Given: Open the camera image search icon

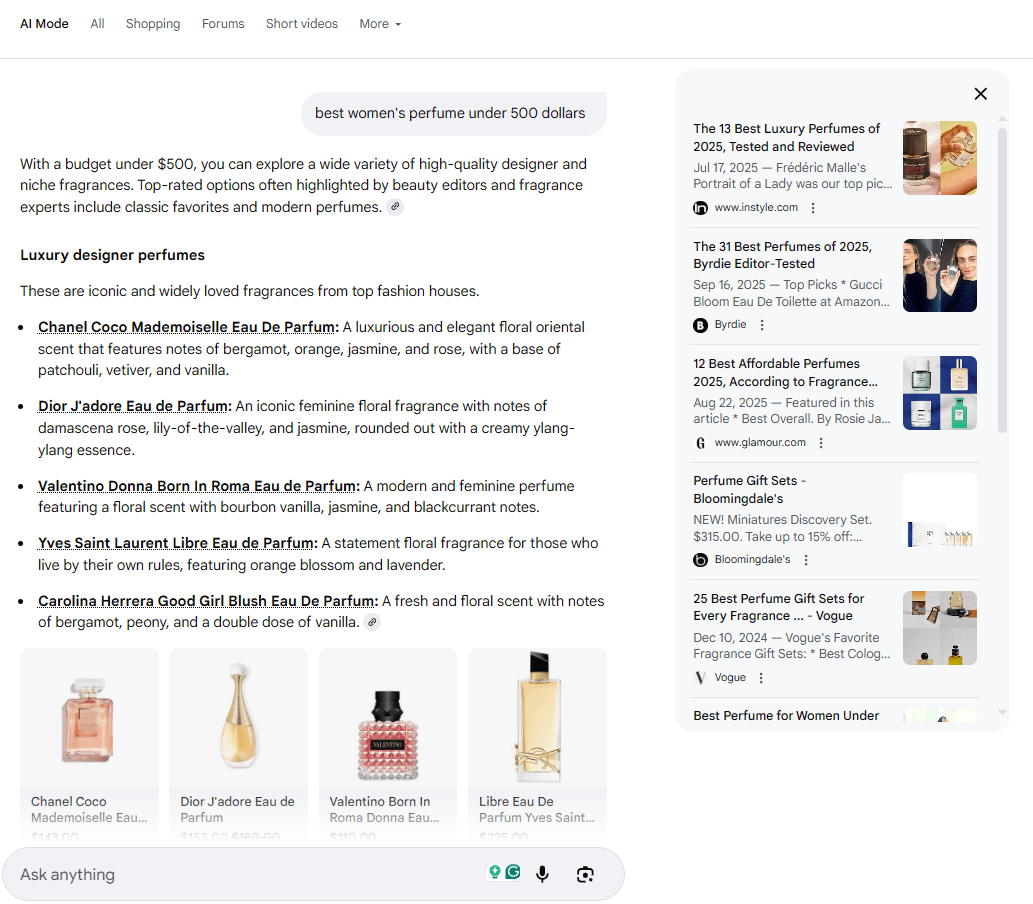Looking at the screenshot, I should coord(585,875).
